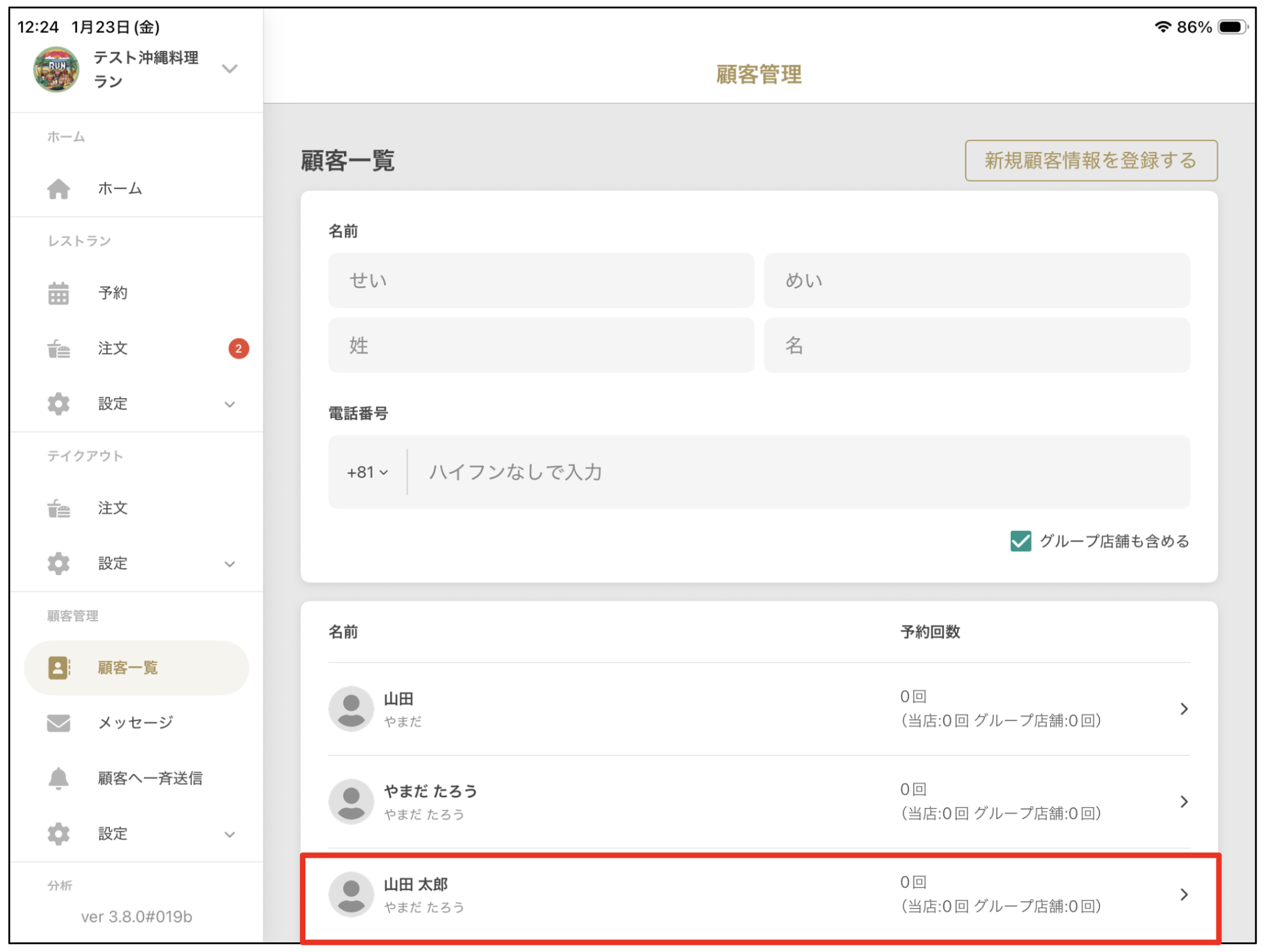Open the 顧客一覧 customer list icon
Viewport: 1265px width, 952px height.
click(58, 667)
